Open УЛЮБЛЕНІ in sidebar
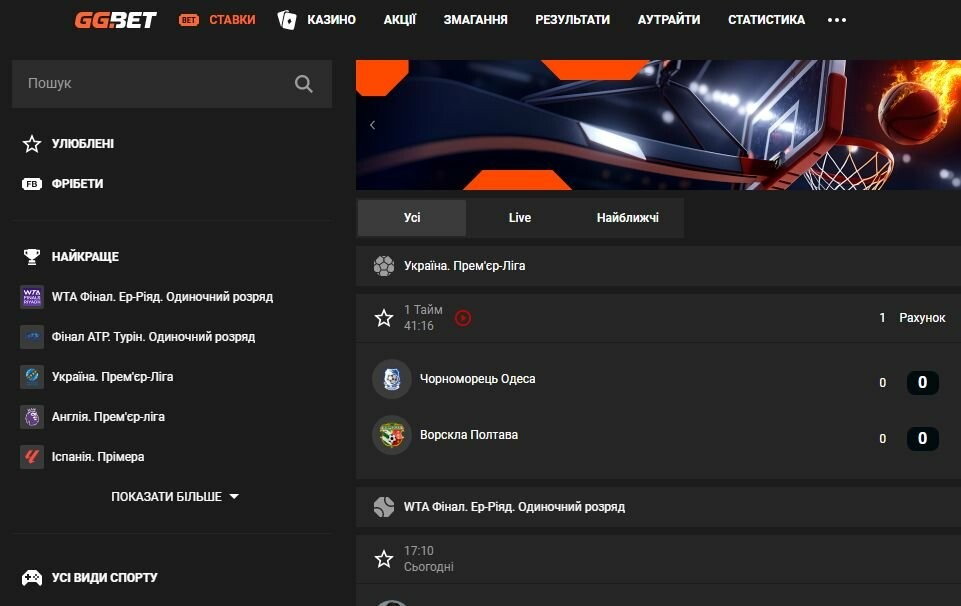The image size is (961, 606). tap(83, 144)
